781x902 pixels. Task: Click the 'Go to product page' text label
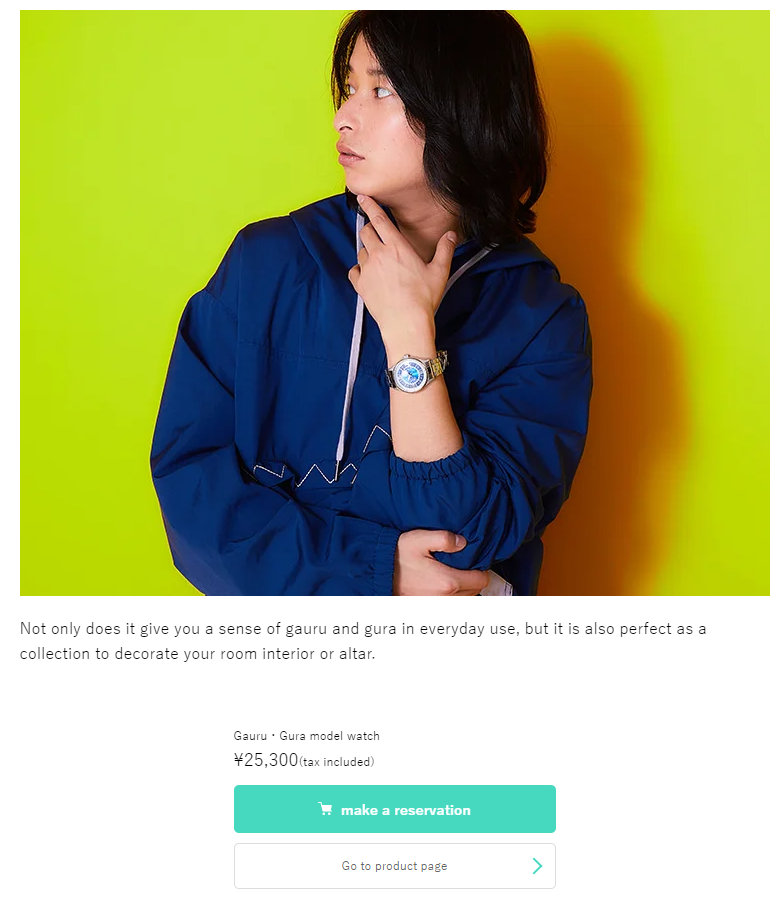(x=395, y=866)
